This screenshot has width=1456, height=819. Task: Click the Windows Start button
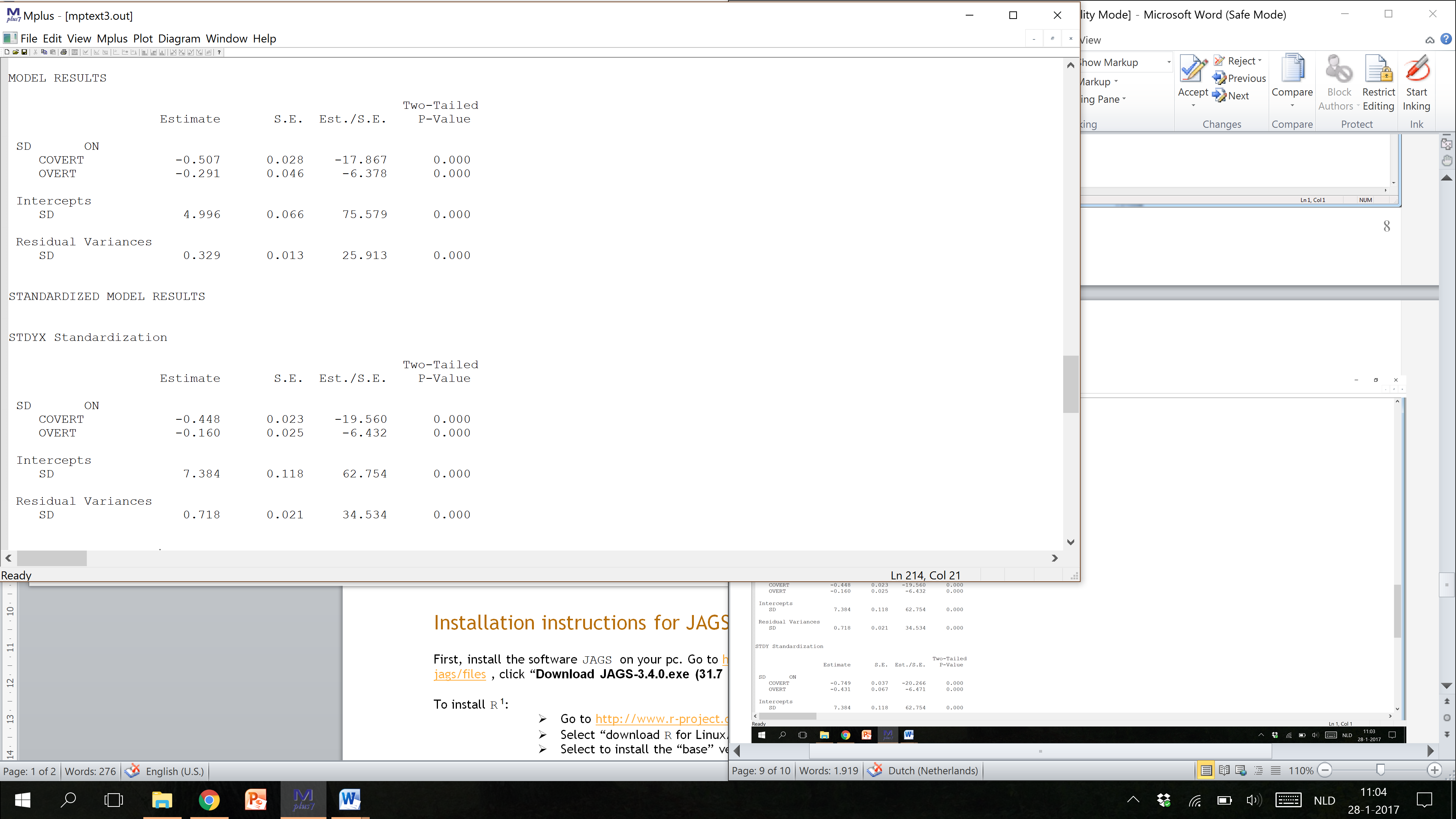[x=23, y=800]
